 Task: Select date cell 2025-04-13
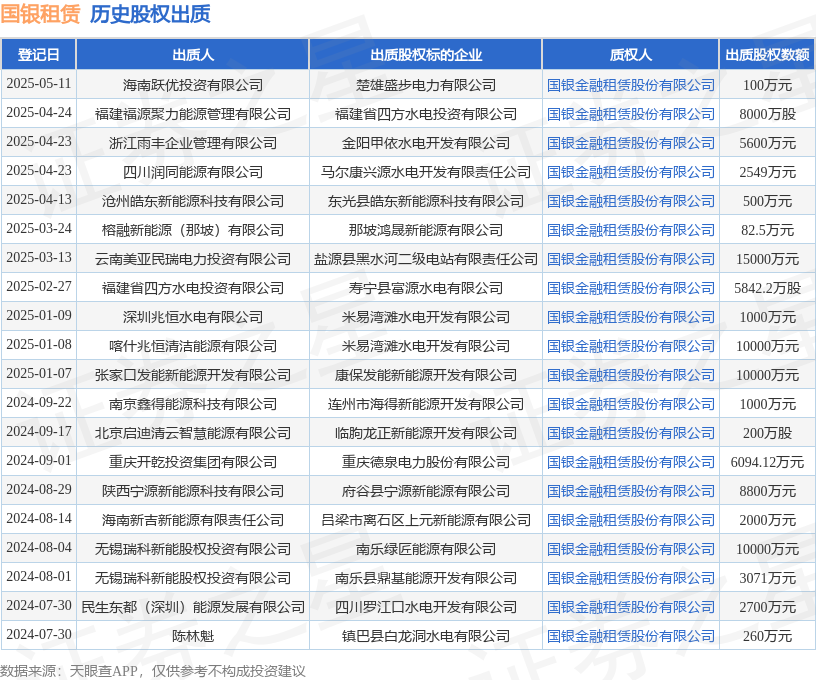(39, 200)
